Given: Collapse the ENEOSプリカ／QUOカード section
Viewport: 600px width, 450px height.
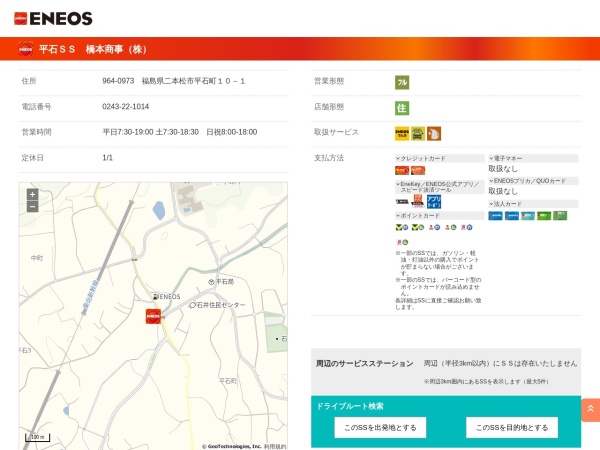Looking at the screenshot, I should click(x=533, y=181).
